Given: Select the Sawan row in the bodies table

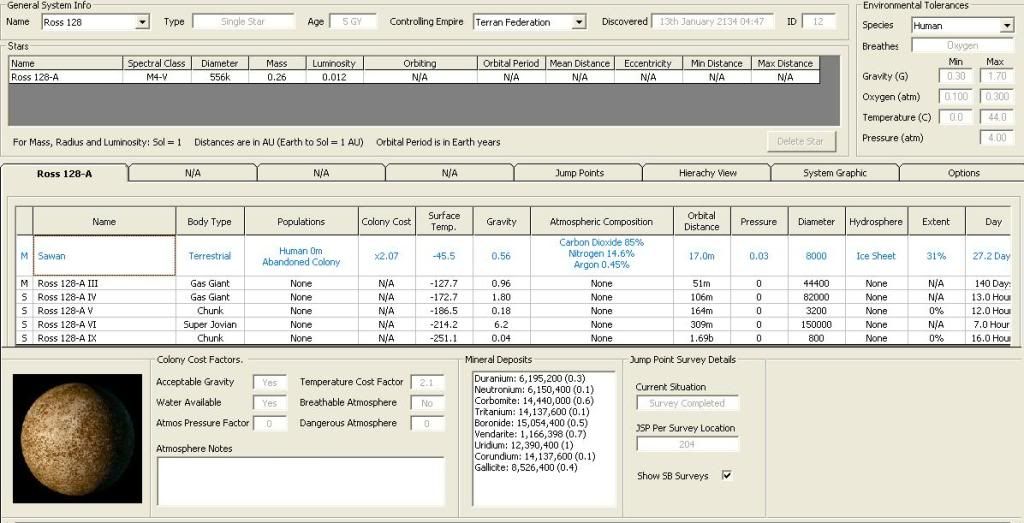Looking at the screenshot, I should [513, 256].
